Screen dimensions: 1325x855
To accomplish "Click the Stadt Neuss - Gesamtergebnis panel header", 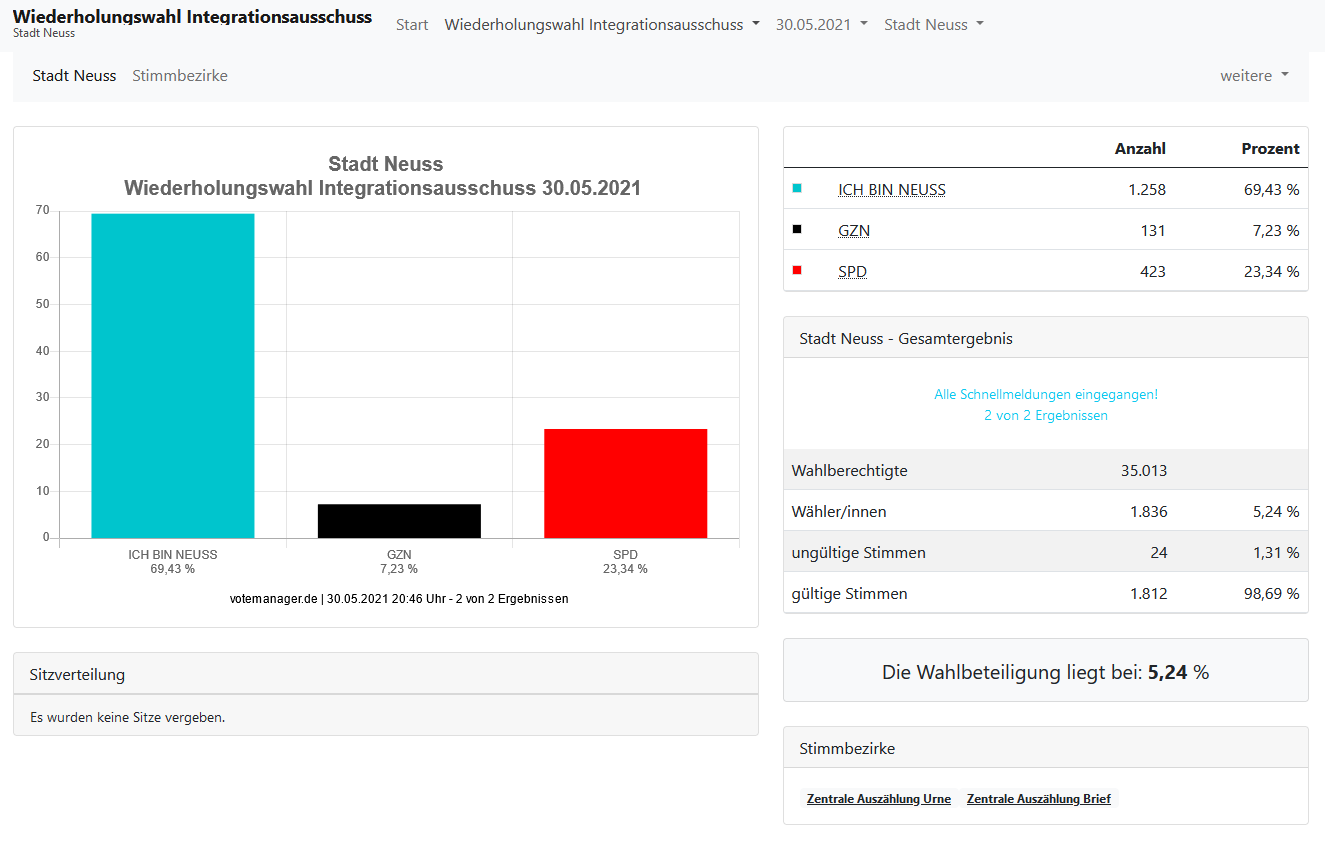I will pos(1046,338).
